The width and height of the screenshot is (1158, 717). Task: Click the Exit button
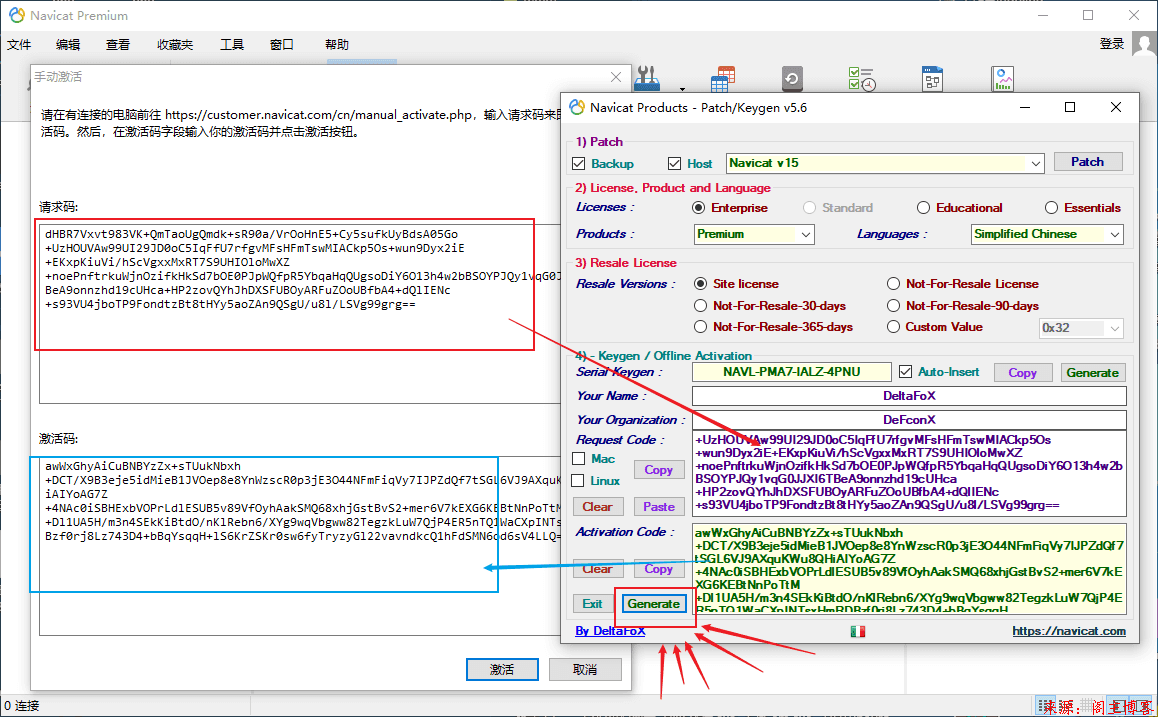pyautogui.click(x=592, y=604)
